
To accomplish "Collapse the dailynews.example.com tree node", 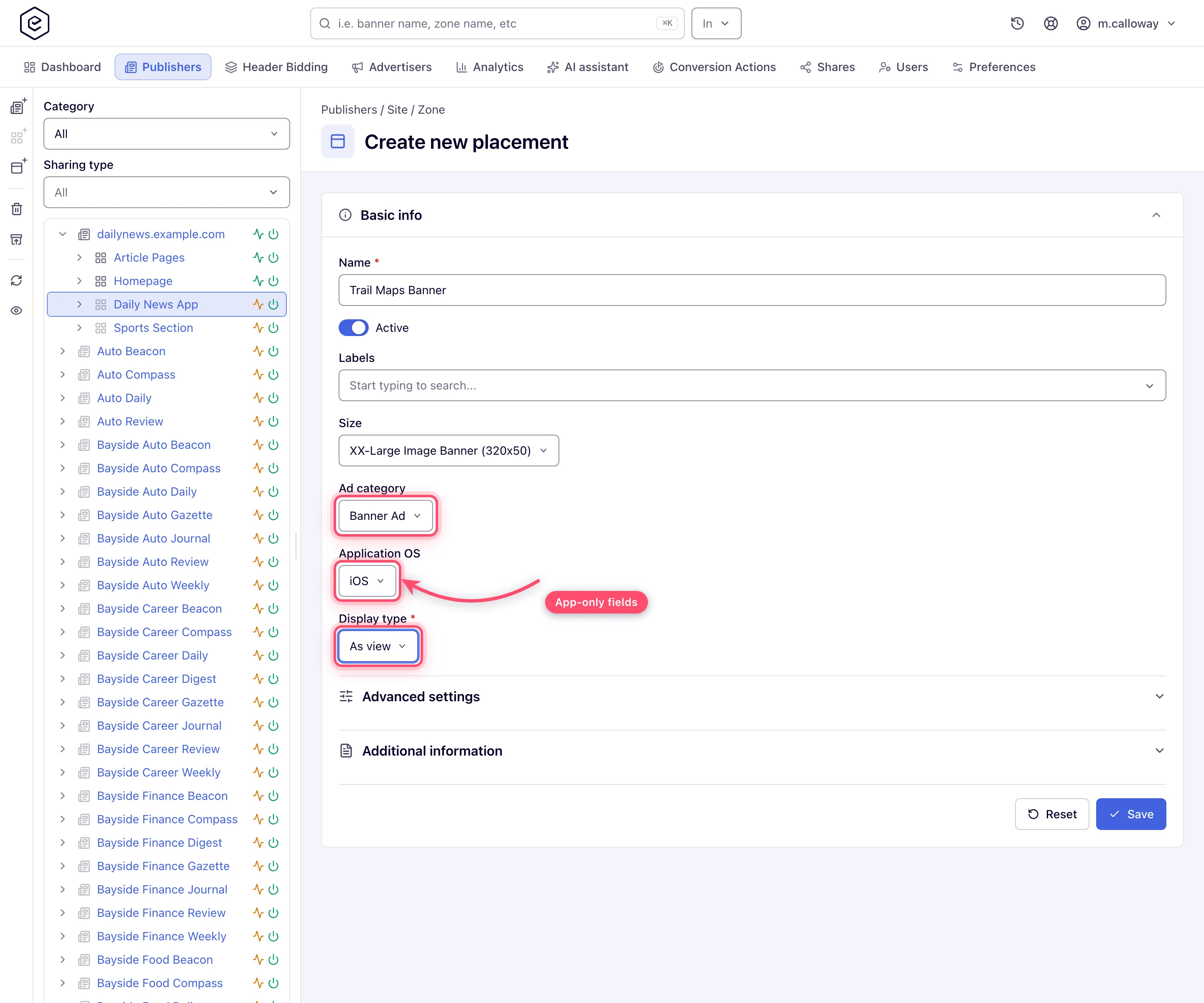I will pos(63,234).
